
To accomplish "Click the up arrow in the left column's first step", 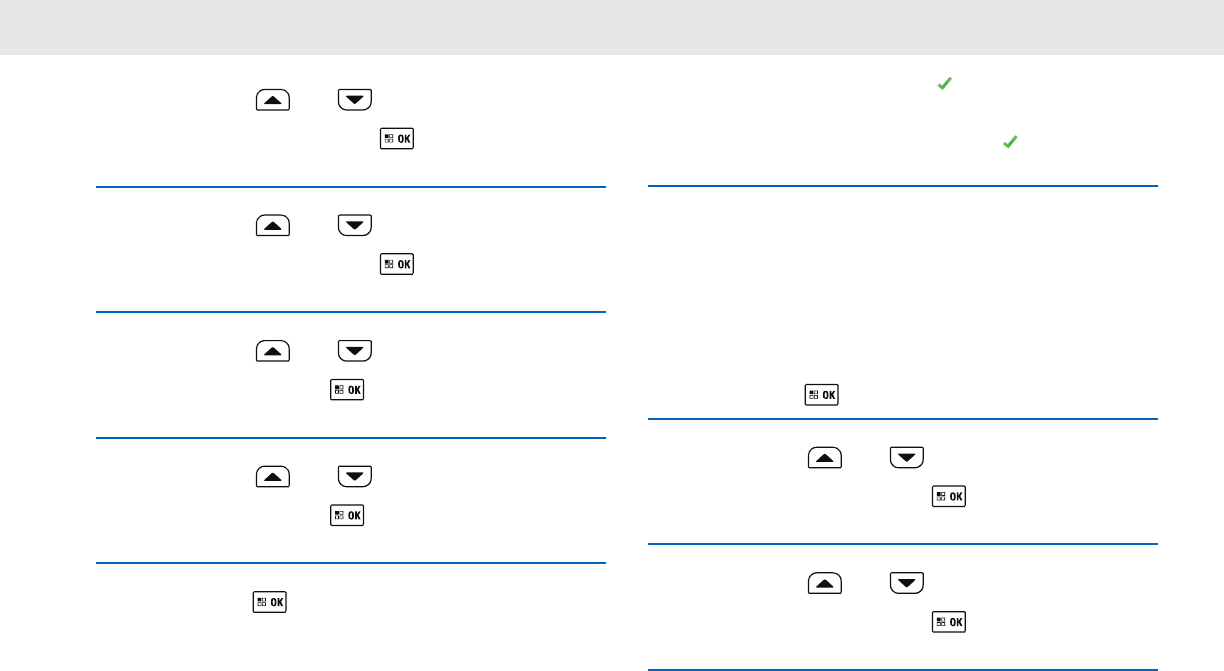I will tap(273, 99).
